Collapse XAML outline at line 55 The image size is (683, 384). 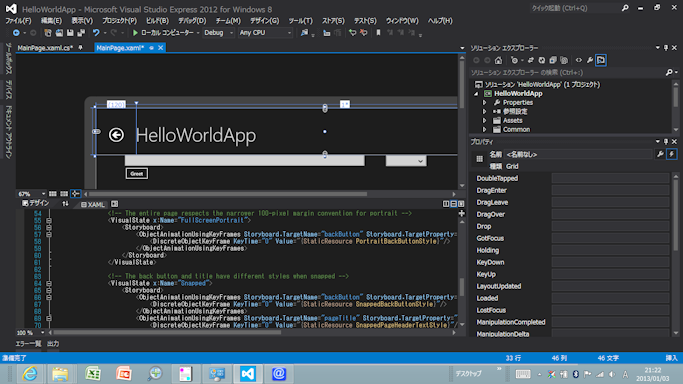[x=49, y=221]
